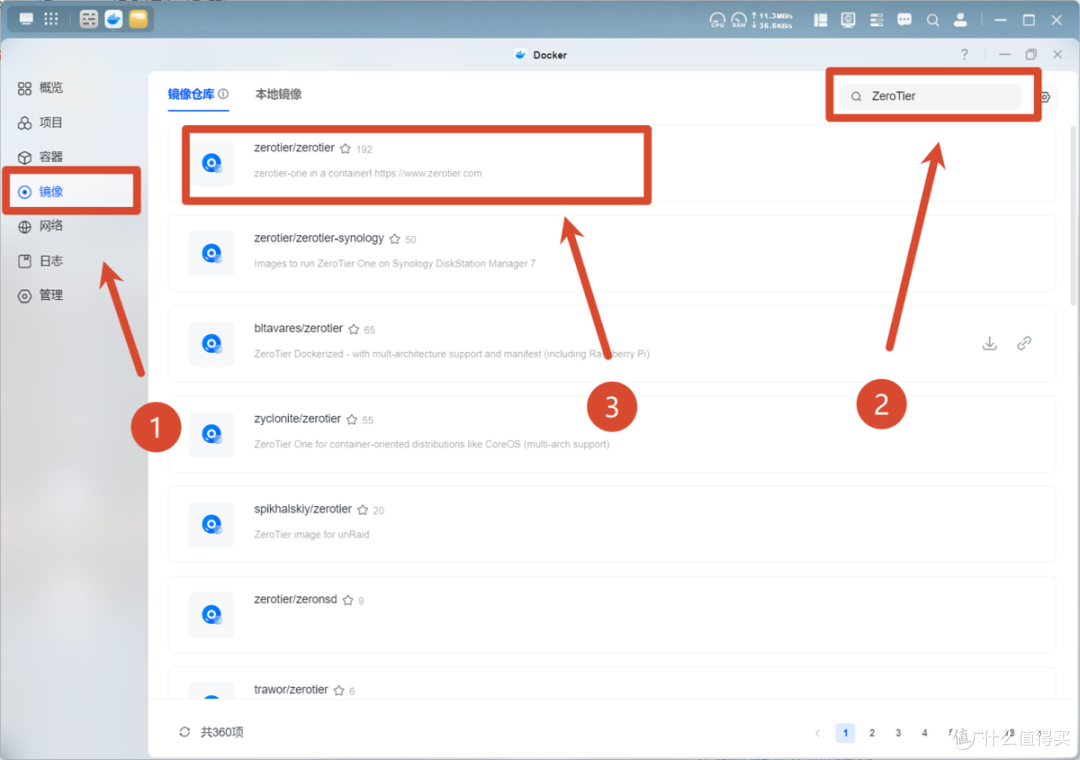Go to page 3 of results
Image resolution: width=1080 pixels, height=760 pixels.
click(898, 732)
